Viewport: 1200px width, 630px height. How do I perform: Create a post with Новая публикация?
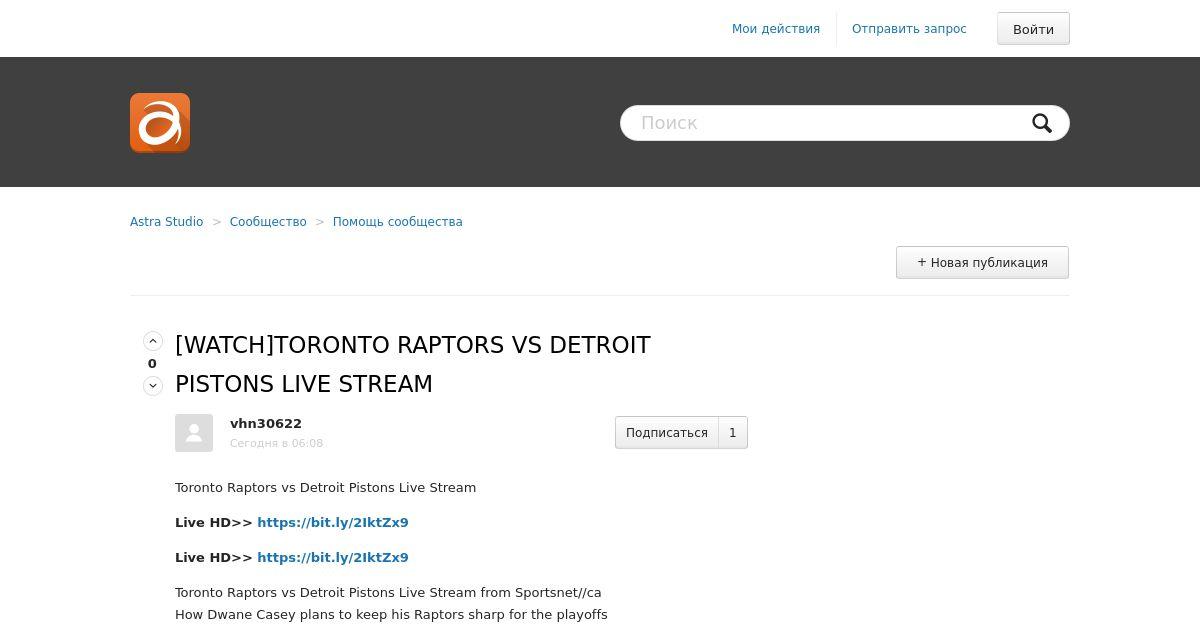pos(982,263)
